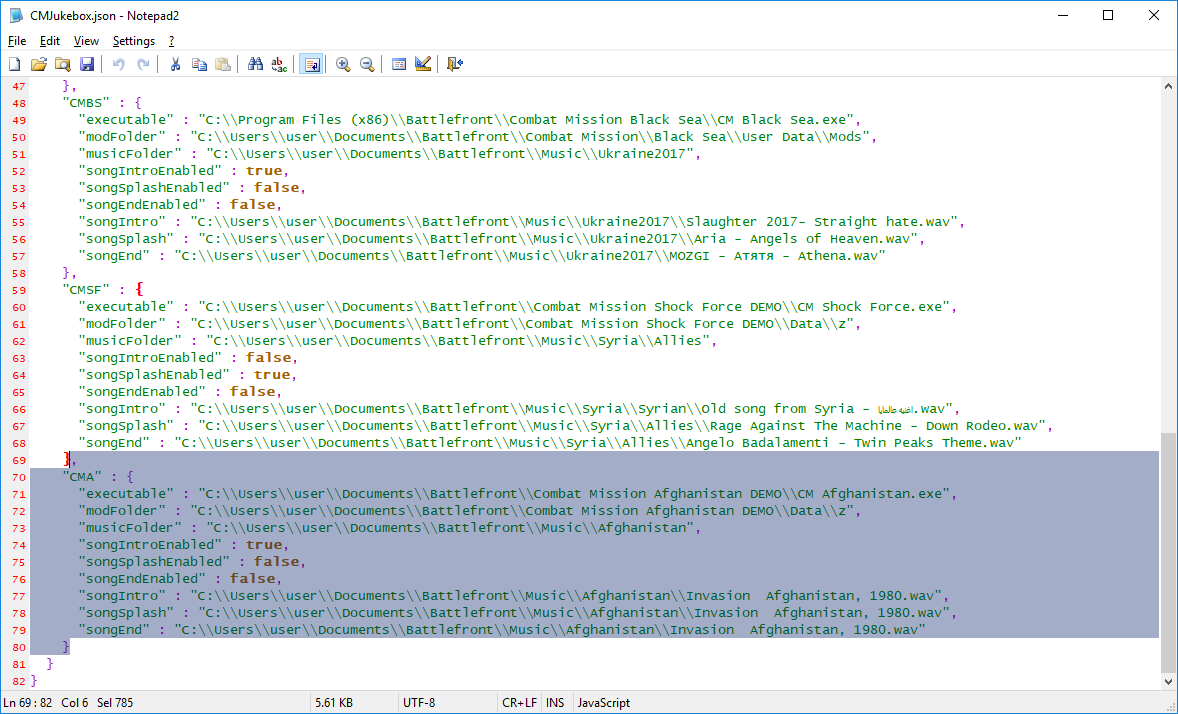Click the UTF-8 encoding status entry

419,703
